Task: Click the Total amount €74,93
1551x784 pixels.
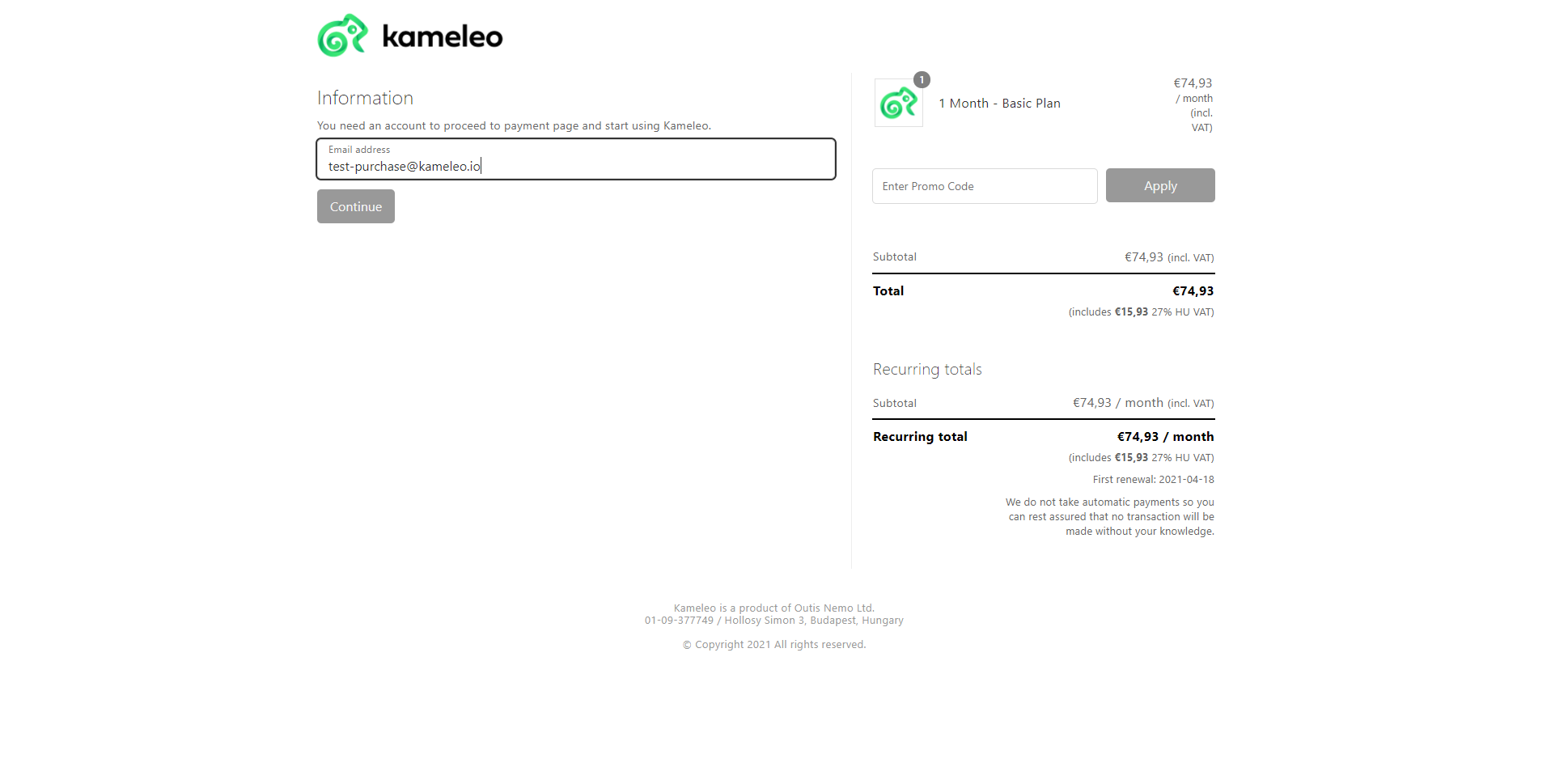Action: [x=1193, y=291]
